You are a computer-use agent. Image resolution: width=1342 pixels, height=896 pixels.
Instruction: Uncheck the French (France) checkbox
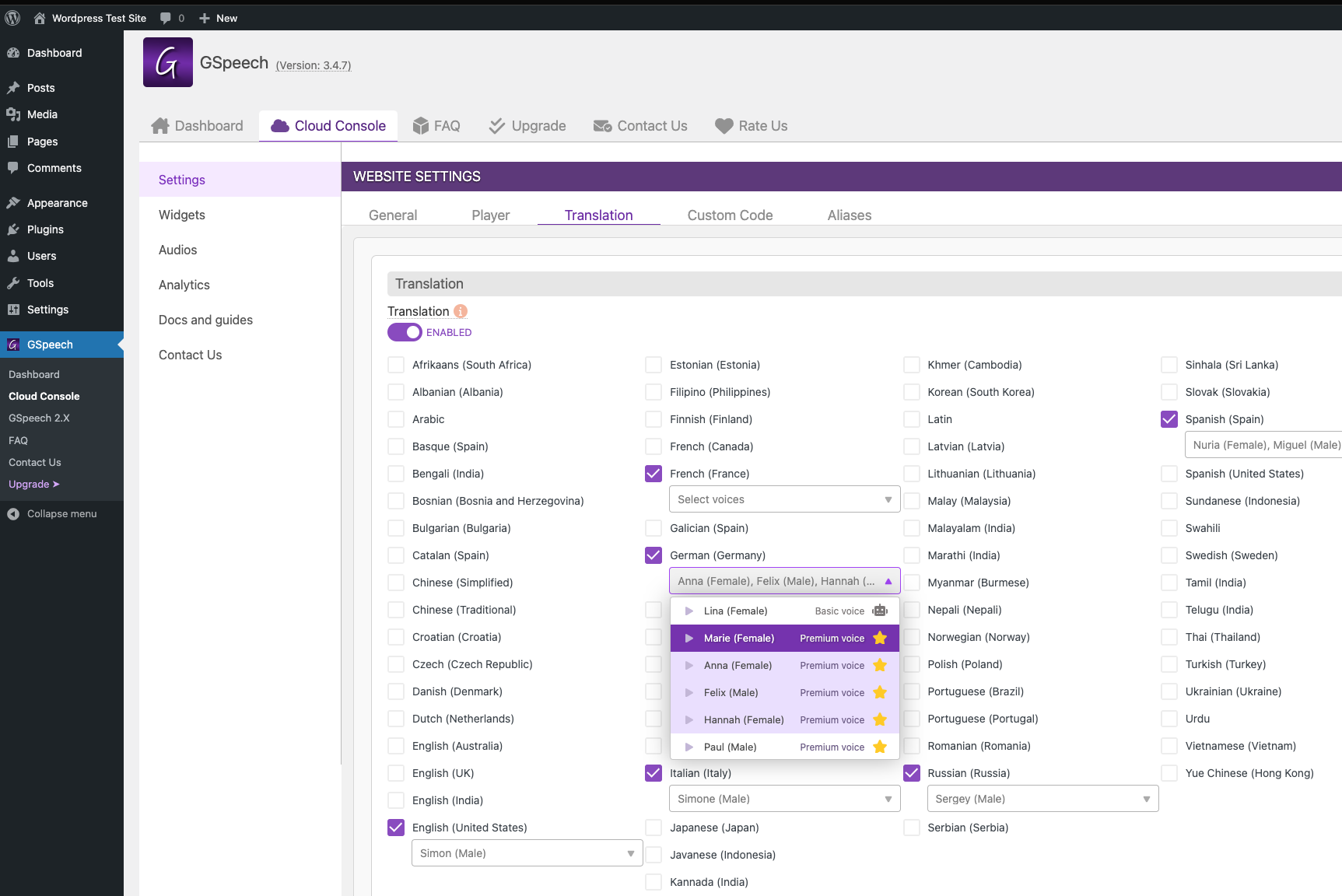tap(653, 474)
